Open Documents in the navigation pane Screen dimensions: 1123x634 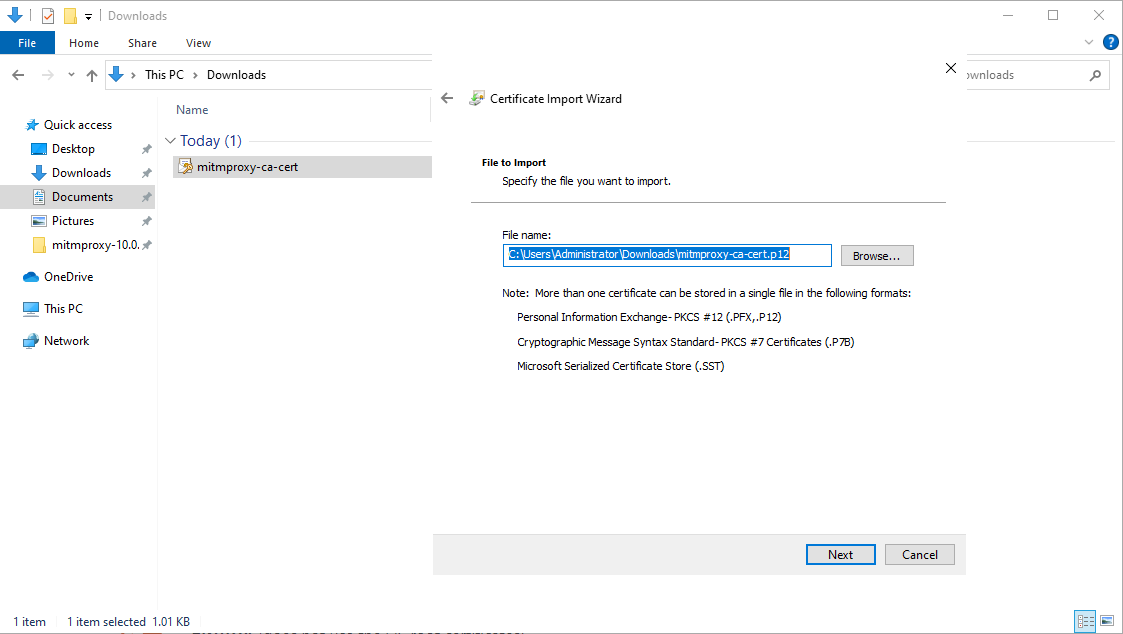(x=82, y=197)
